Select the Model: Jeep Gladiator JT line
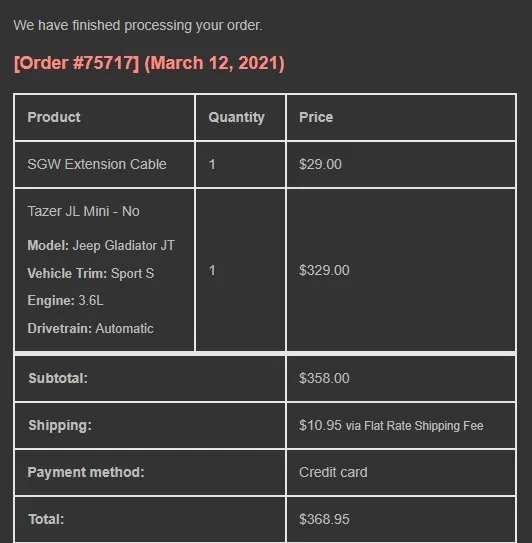This screenshot has height=543, width=532. tap(101, 246)
